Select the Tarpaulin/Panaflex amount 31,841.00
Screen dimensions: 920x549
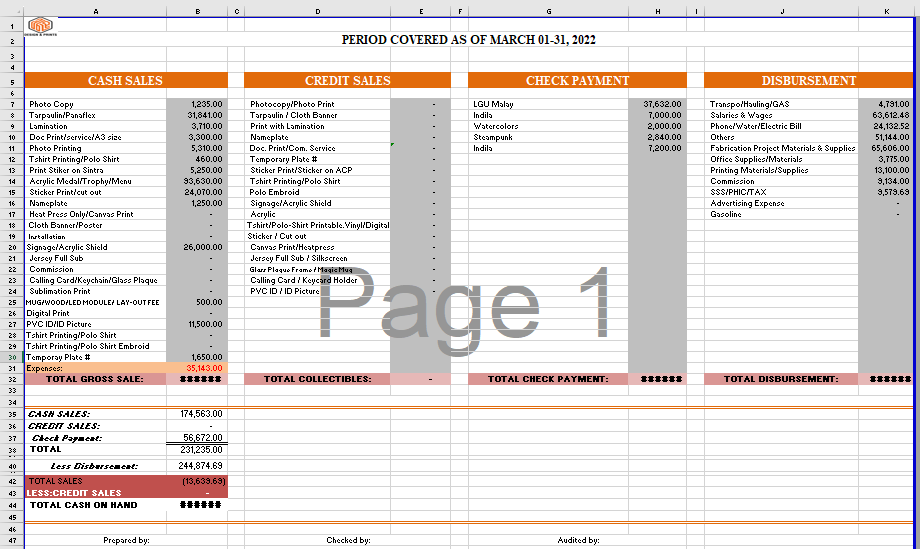197,115
